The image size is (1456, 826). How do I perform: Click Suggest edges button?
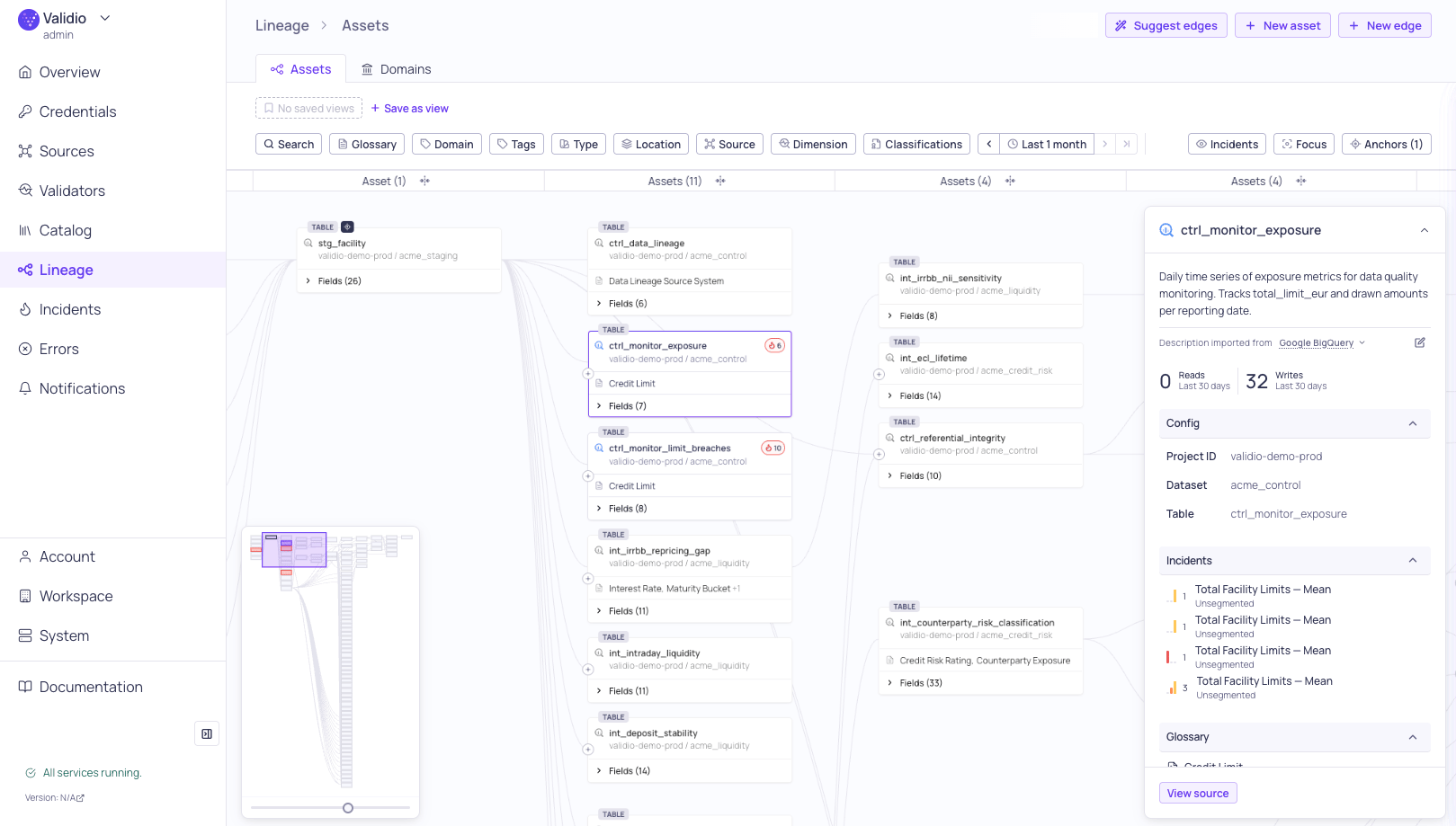1166,25
